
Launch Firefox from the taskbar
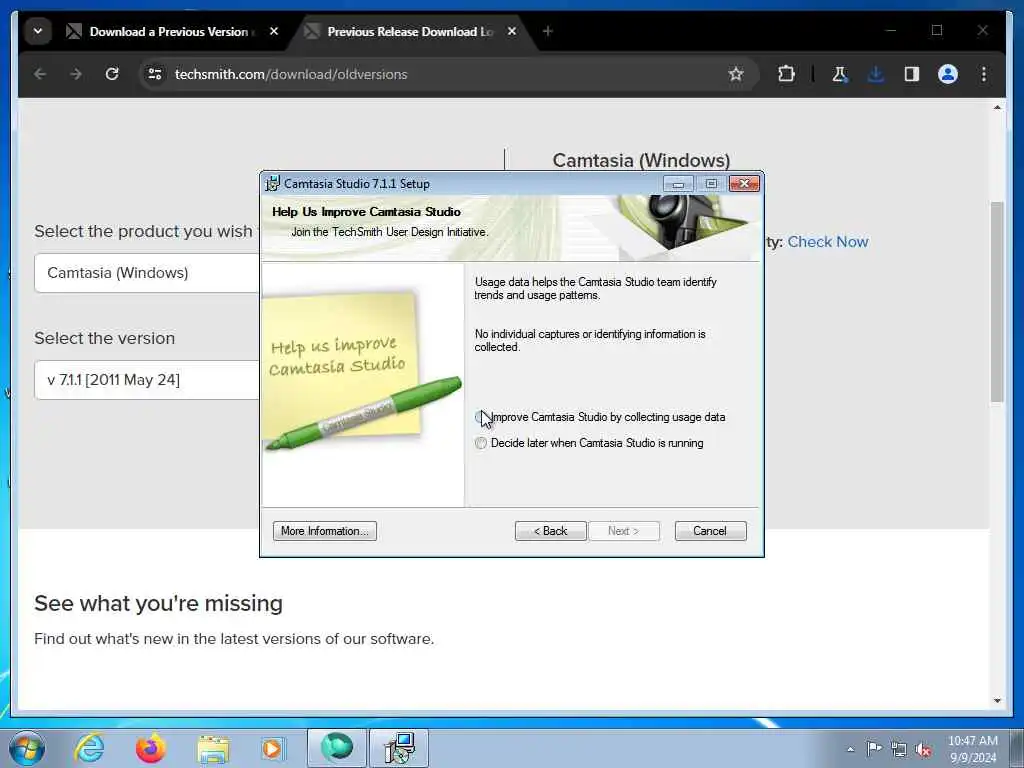(x=151, y=748)
